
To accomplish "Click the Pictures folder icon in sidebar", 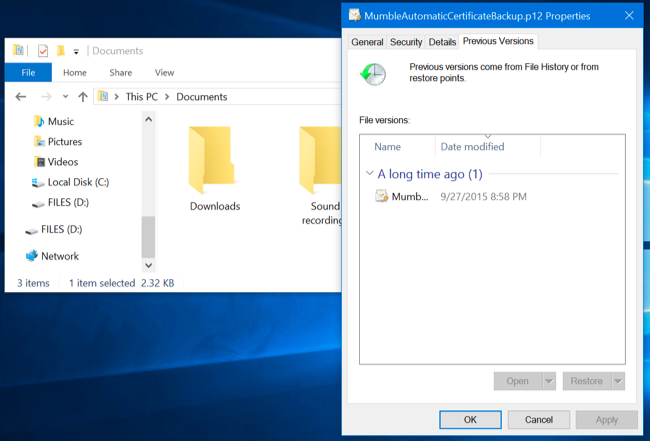I will tap(39, 142).
